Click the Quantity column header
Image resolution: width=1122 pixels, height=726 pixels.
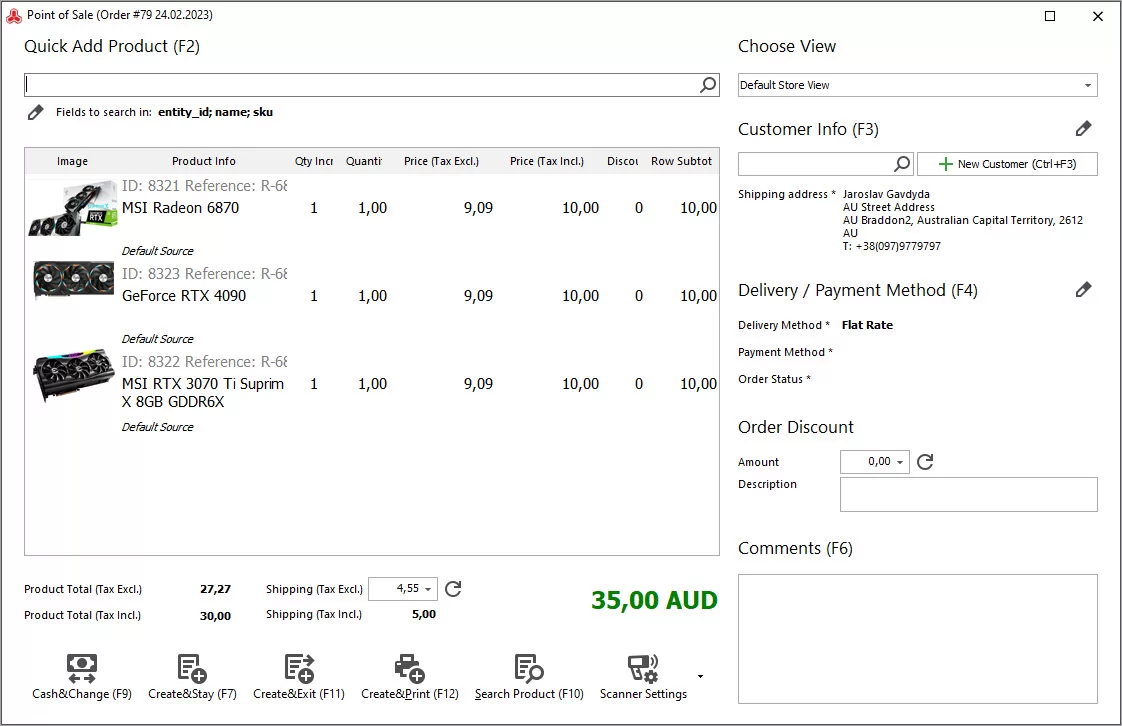[x=364, y=161]
